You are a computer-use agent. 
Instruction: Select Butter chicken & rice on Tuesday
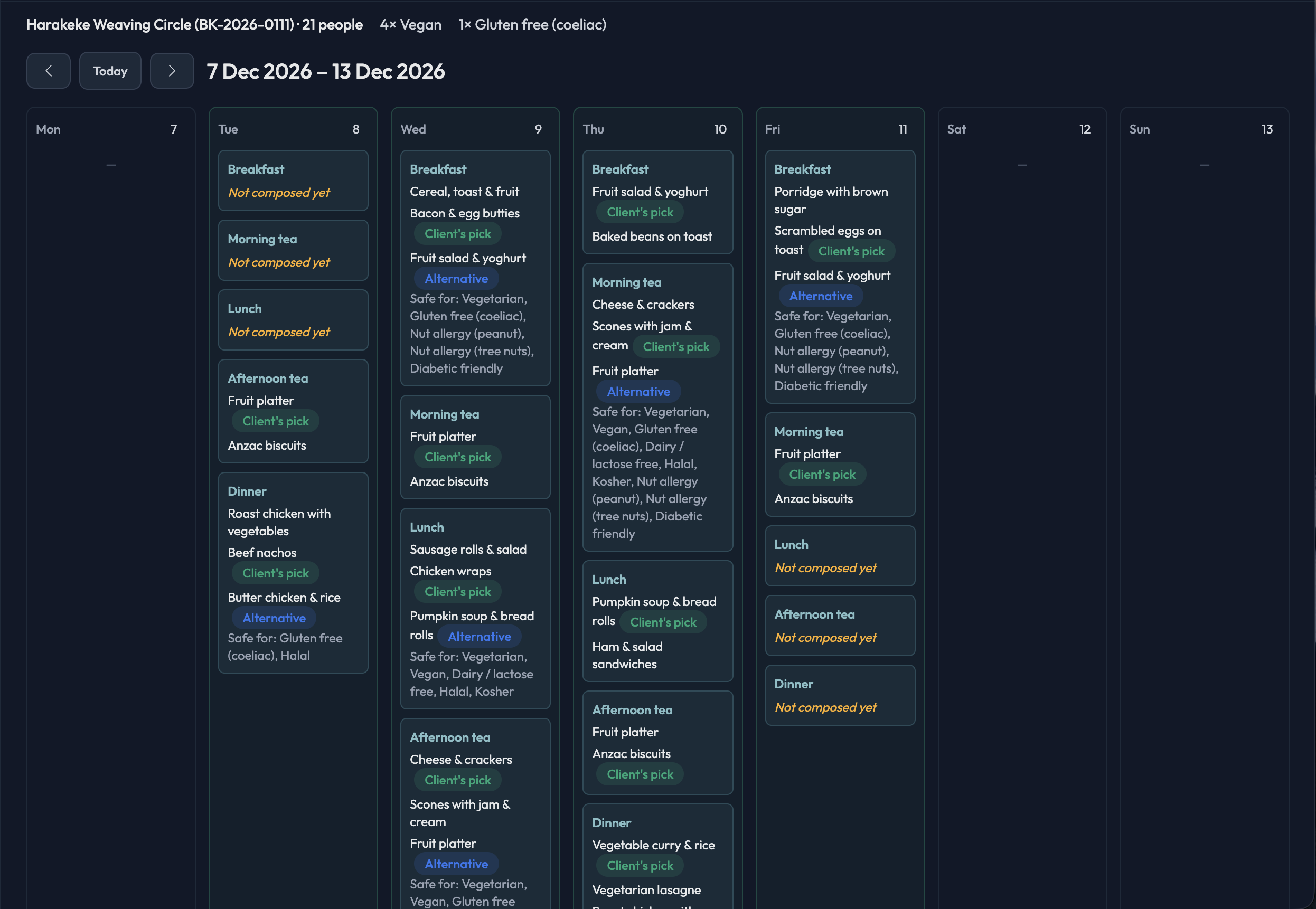[x=284, y=597]
